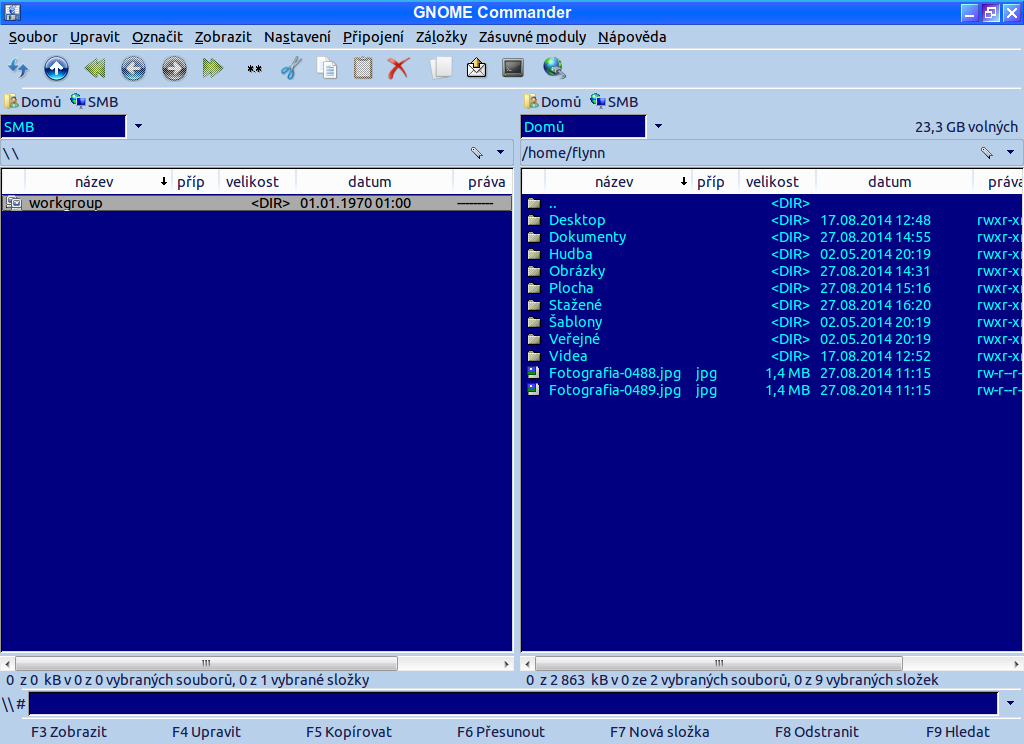Sort right panel by velikost column
Viewport: 1024px width, 744px height.
[777, 182]
